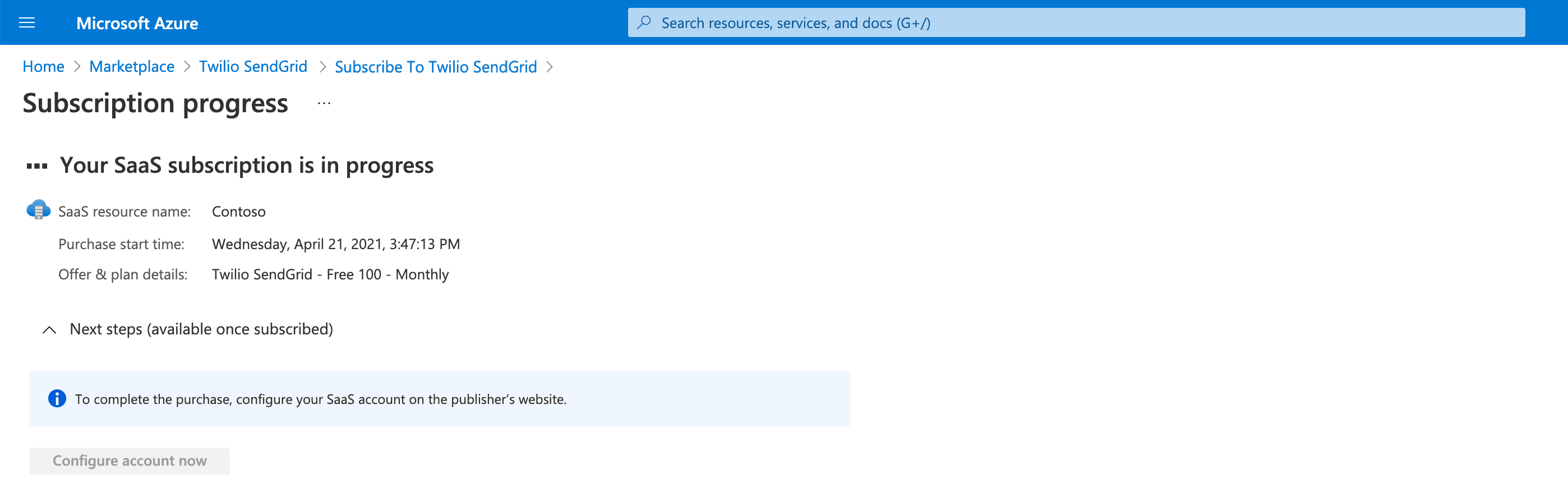Click the Twilio SendGrid plan details text
The image size is (1568, 487).
[330, 274]
